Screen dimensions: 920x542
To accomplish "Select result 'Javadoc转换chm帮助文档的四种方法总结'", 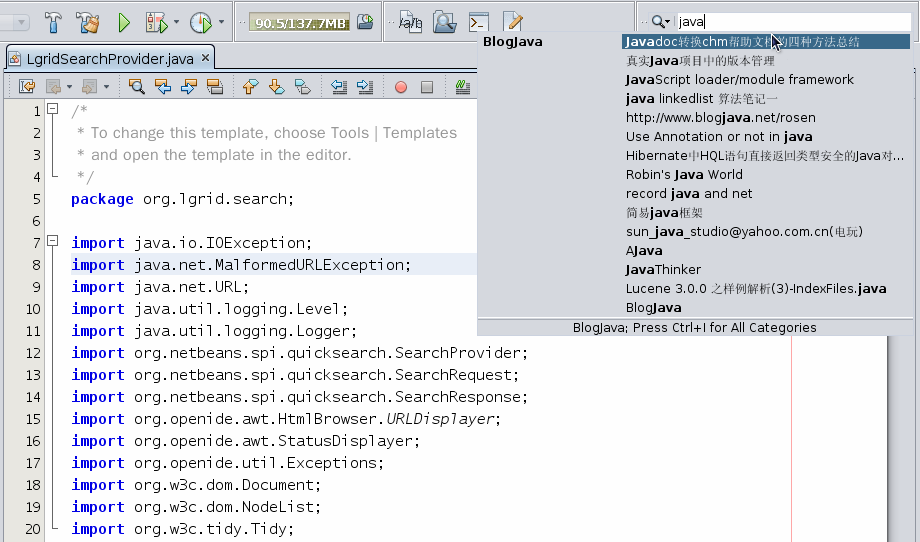I will 766,42.
